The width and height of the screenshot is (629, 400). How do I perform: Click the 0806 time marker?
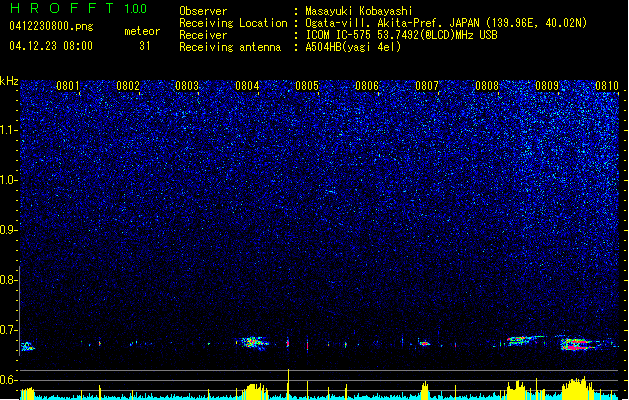point(367,86)
